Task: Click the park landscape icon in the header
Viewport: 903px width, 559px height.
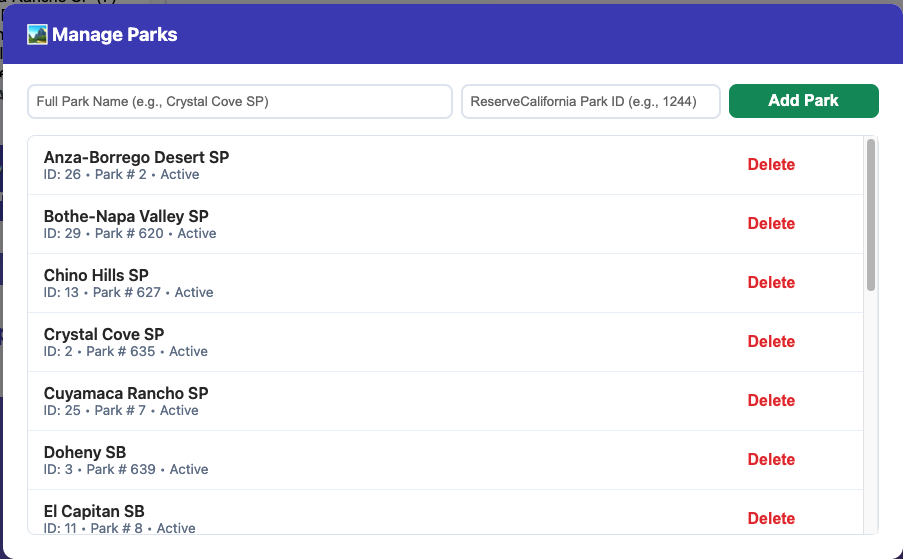Action: pos(37,35)
